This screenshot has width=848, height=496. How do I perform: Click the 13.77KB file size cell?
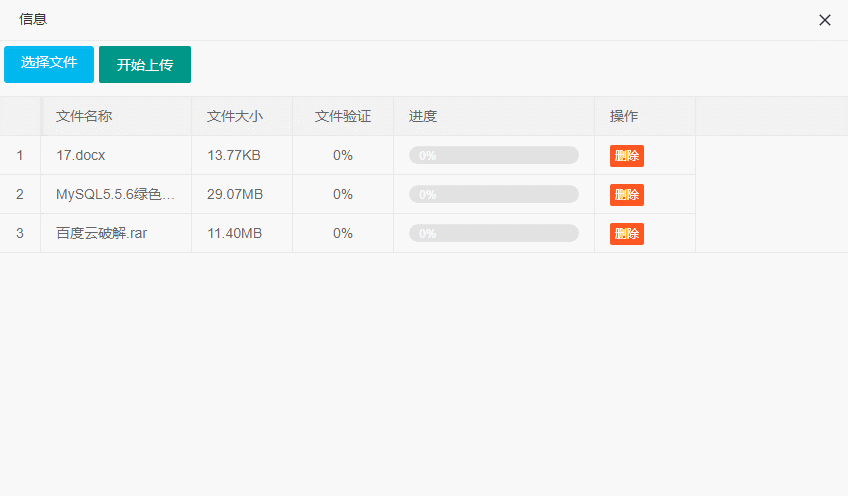point(234,155)
